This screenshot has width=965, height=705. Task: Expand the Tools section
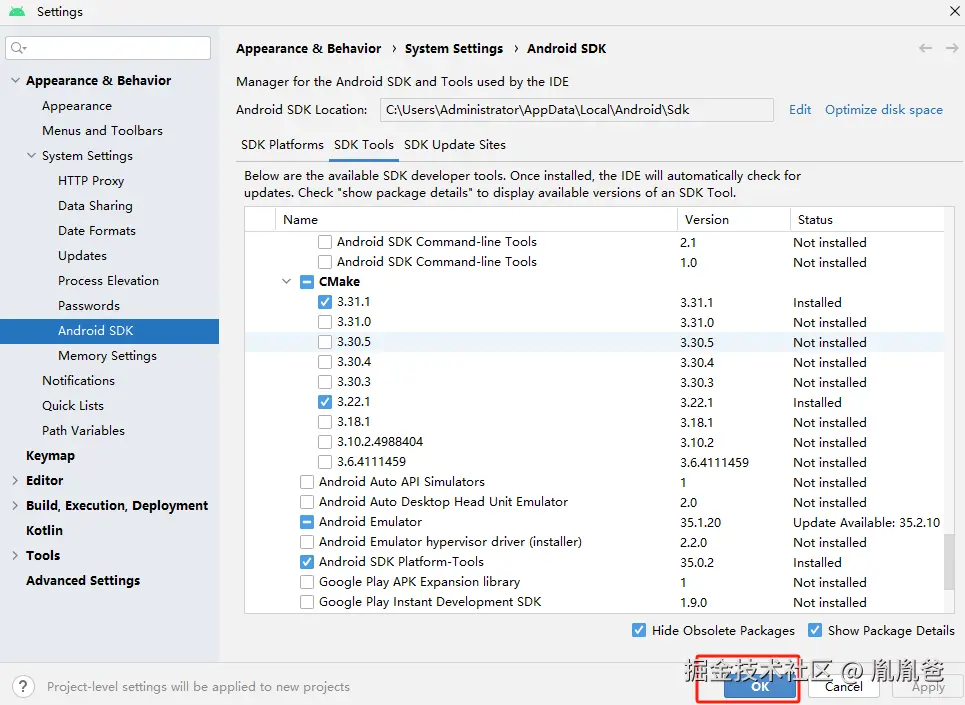click(15, 556)
